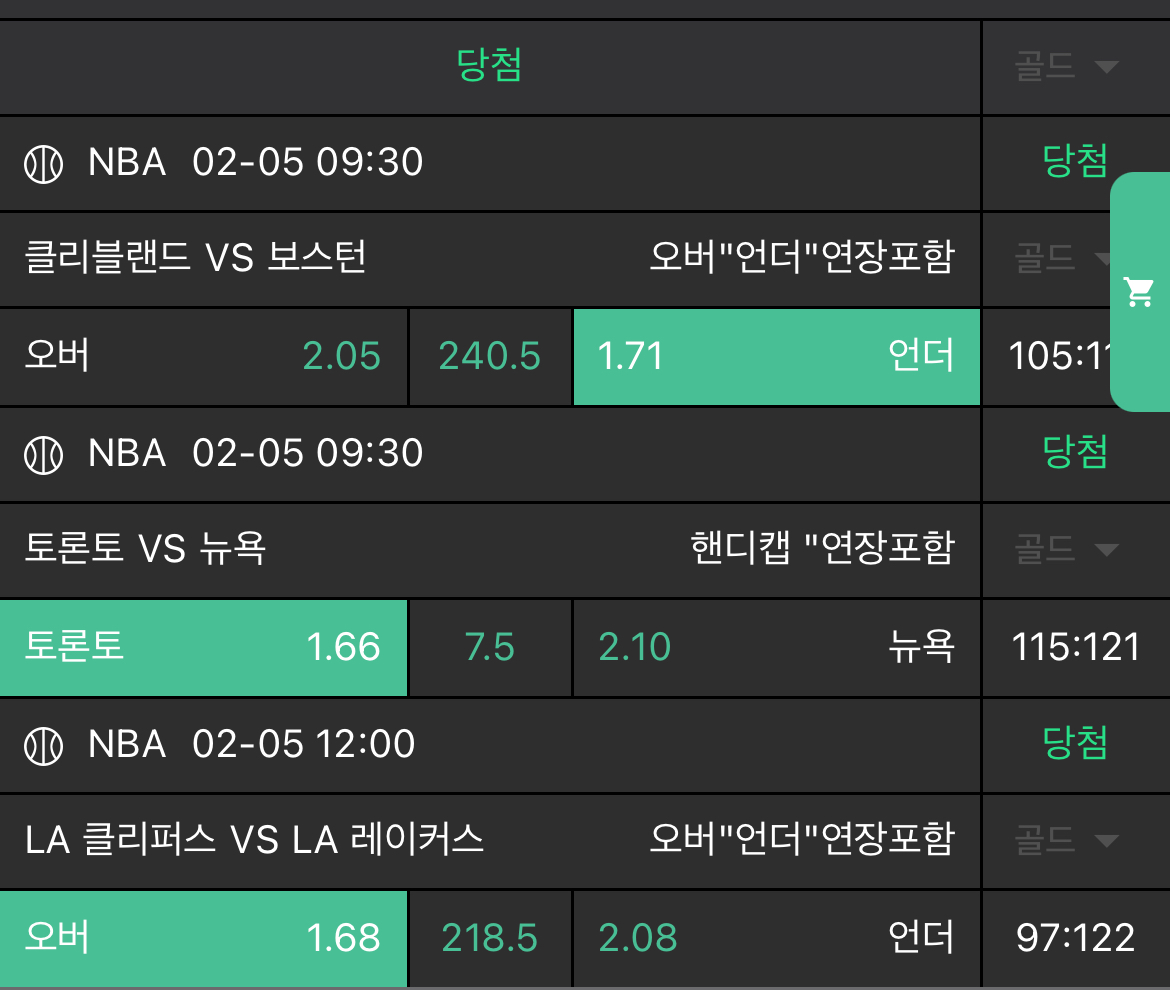Select 오버 1.68 for Clippers vs Lakers

(x=203, y=938)
